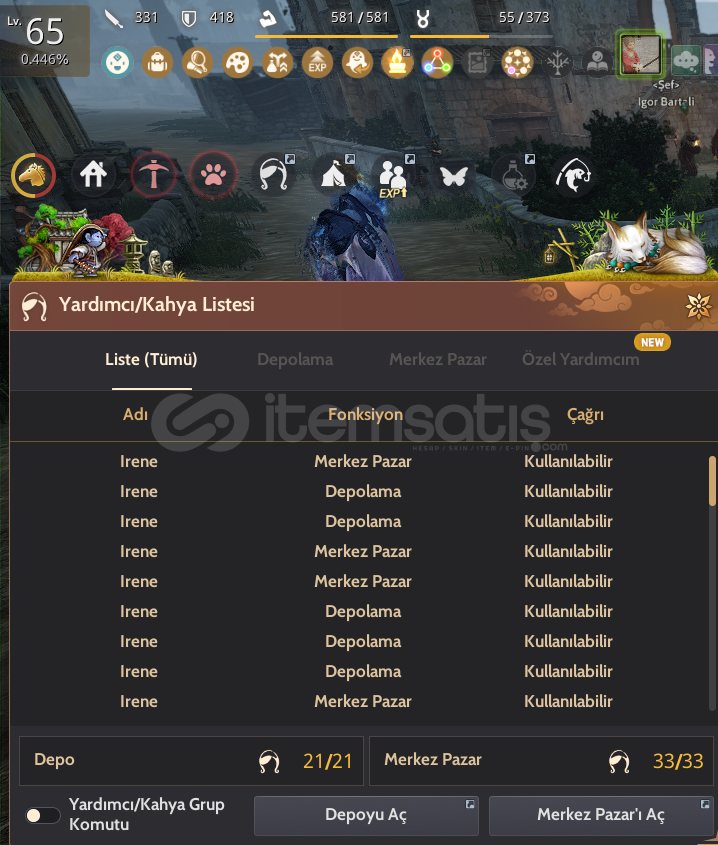718x845 pixels.
Task: Open the pet paw icon
Action: click(213, 175)
